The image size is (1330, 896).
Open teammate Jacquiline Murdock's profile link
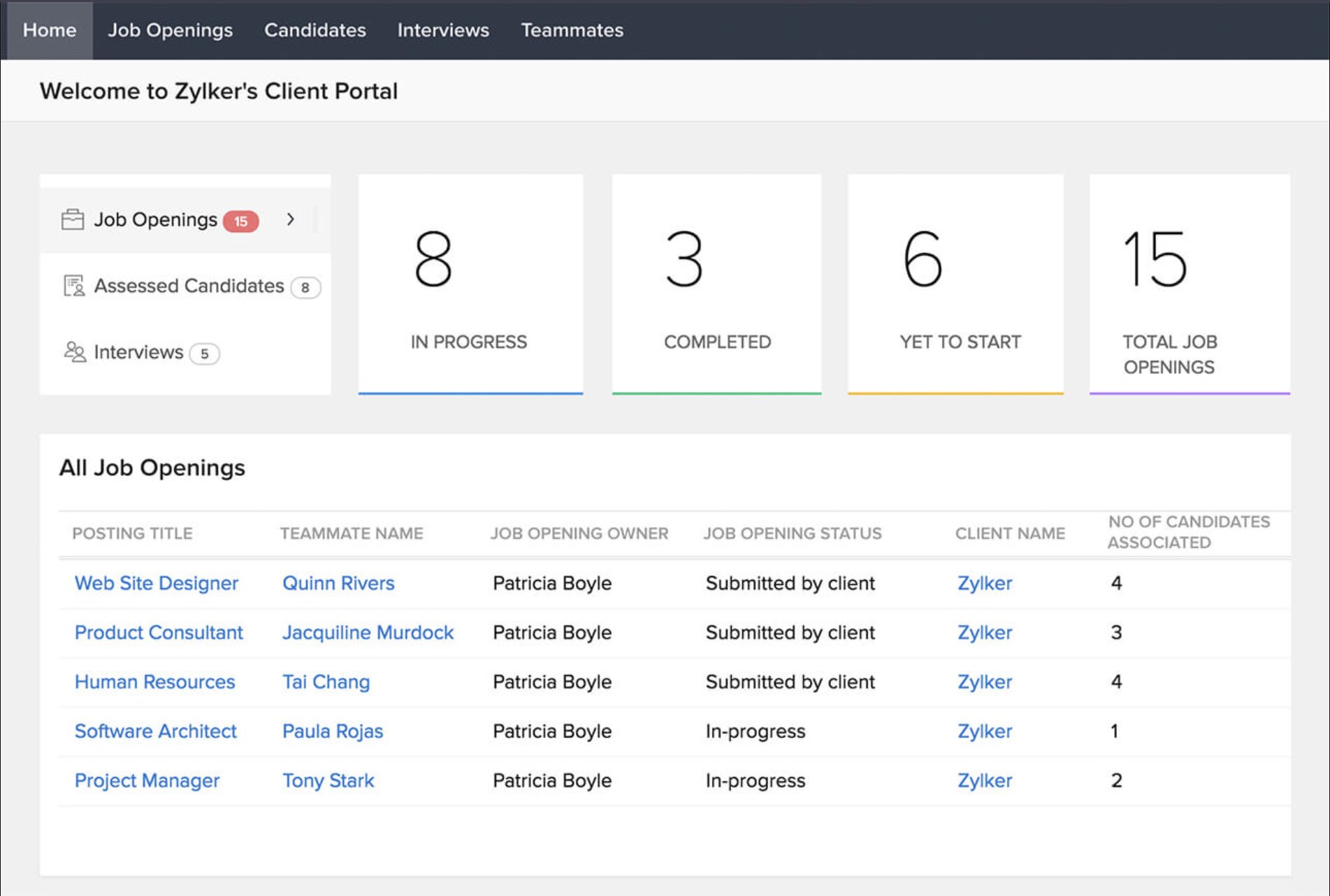(368, 633)
